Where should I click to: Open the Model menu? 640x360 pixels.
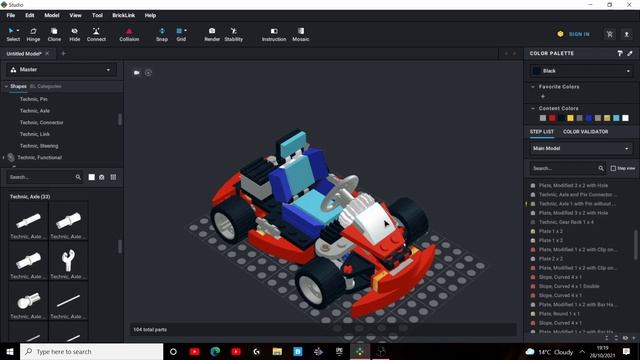[52, 15]
